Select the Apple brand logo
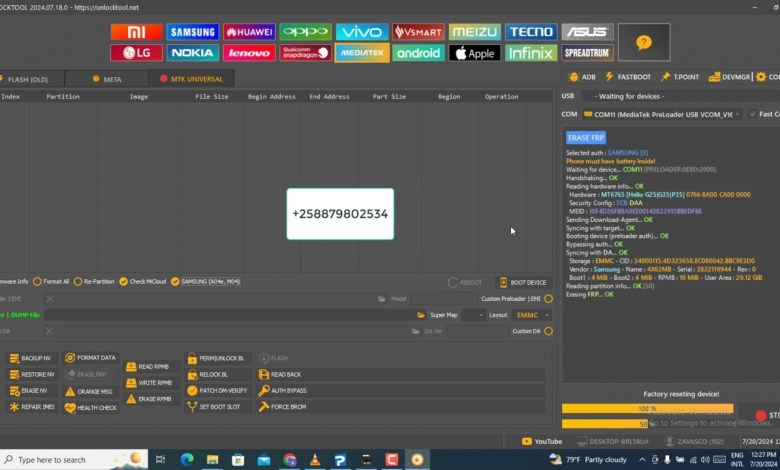The height and width of the screenshot is (470, 780). point(475,53)
